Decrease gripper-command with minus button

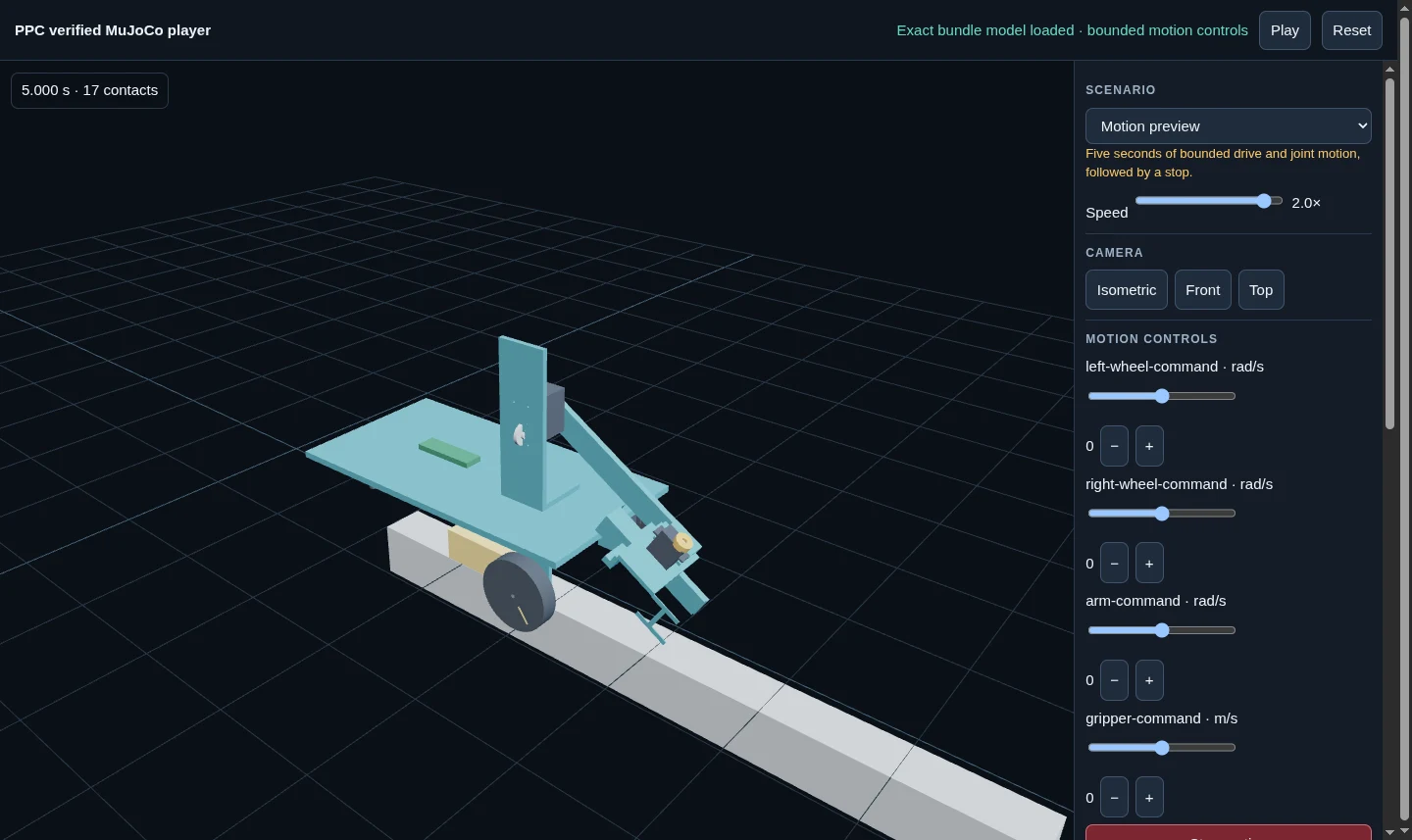[1114, 798]
